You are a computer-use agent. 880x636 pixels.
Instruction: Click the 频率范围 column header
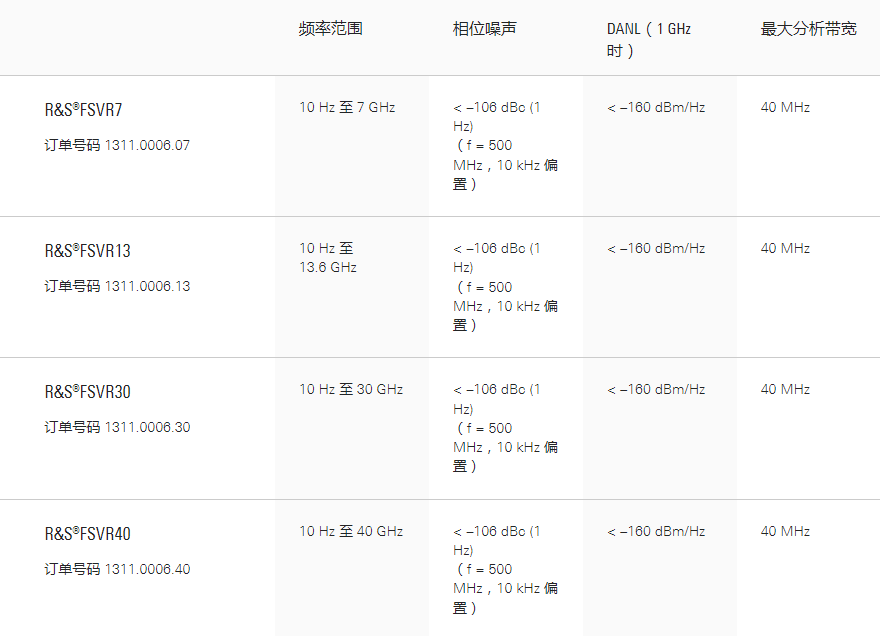330,29
